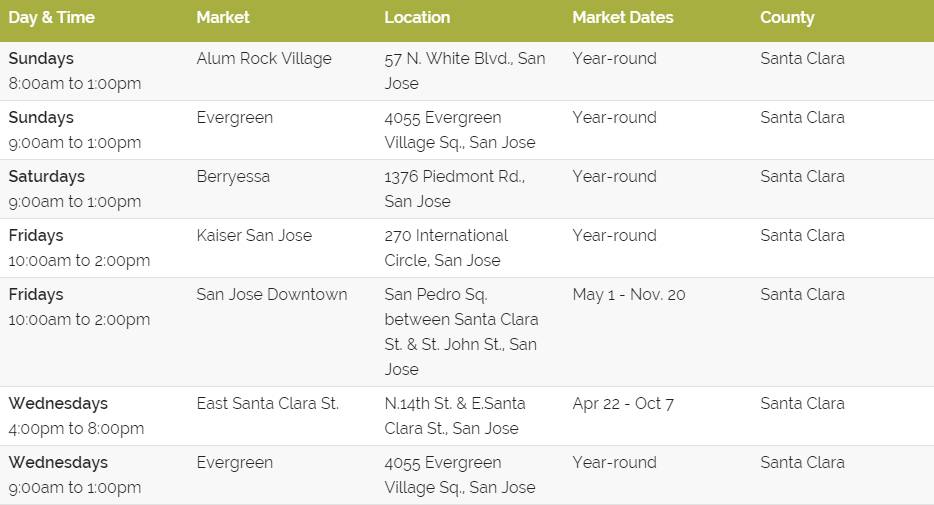Click the May 1 - Nov. 20 dates

click(629, 294)
